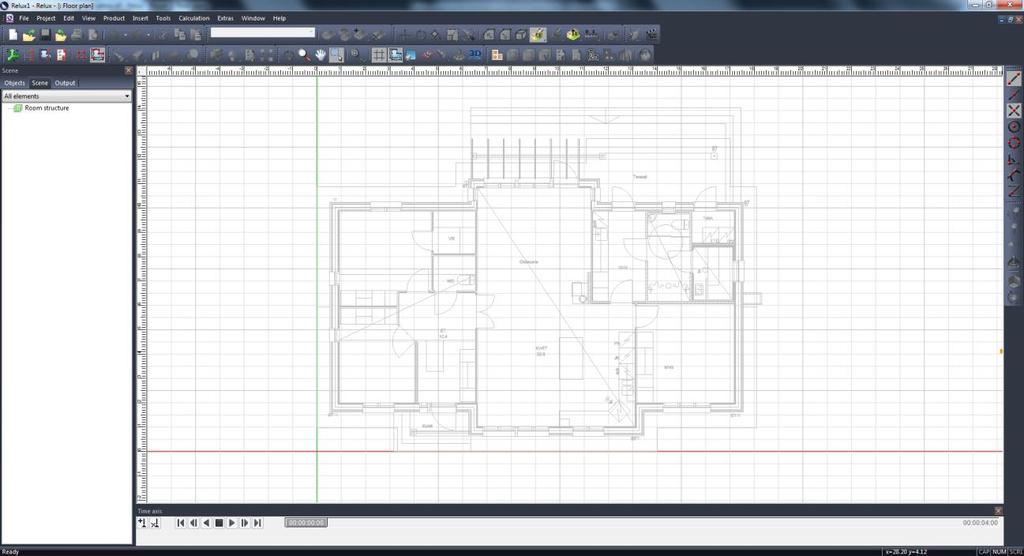Play the time axis animation

pyautogui.click(x=232, y=523)
